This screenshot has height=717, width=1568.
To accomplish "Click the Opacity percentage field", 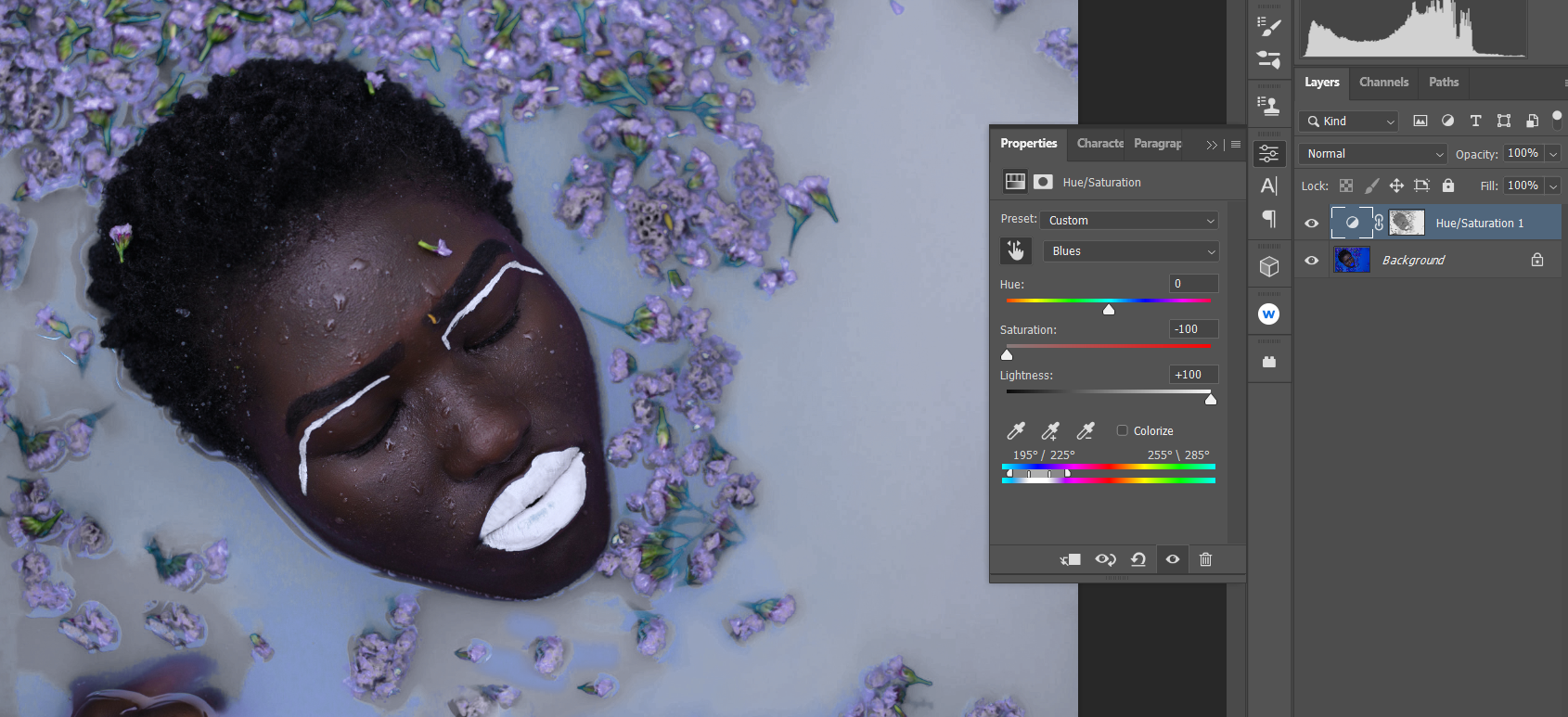I will point(1523,154).
